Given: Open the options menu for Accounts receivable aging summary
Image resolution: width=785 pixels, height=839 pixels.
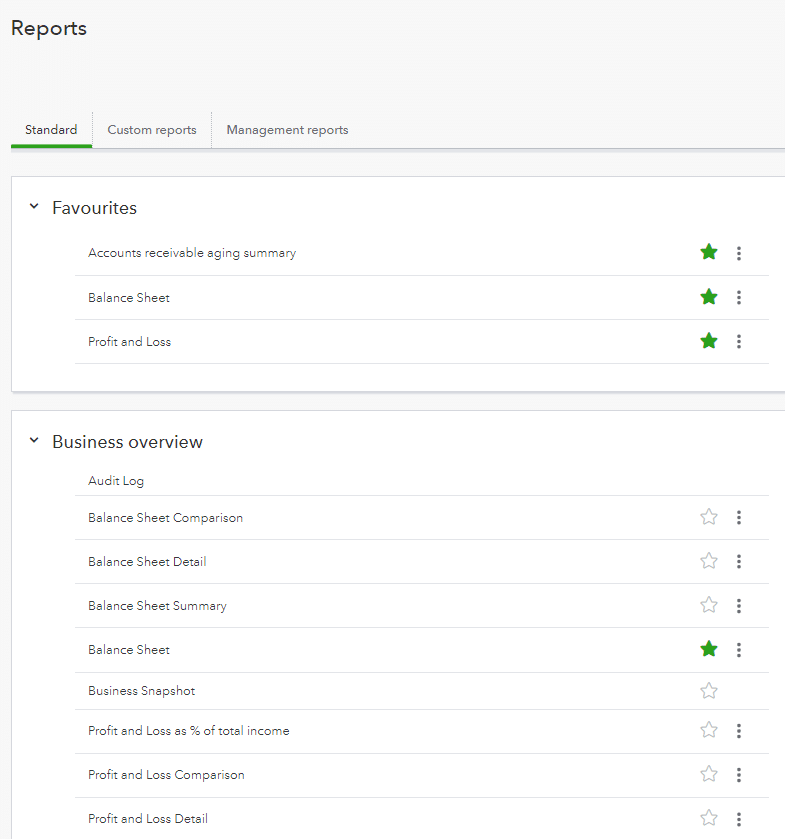Looking at the screenshot, I should click(x=739, y=253).
